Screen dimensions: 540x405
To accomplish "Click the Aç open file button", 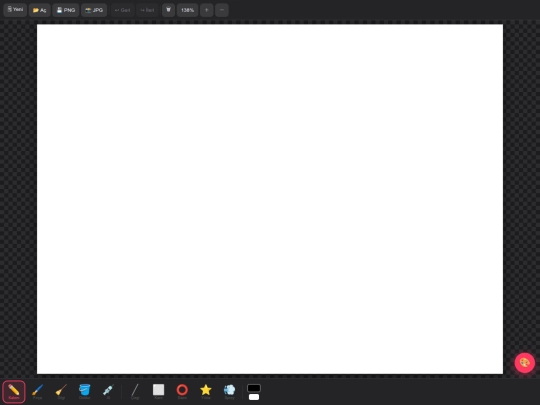I will 40,10.
